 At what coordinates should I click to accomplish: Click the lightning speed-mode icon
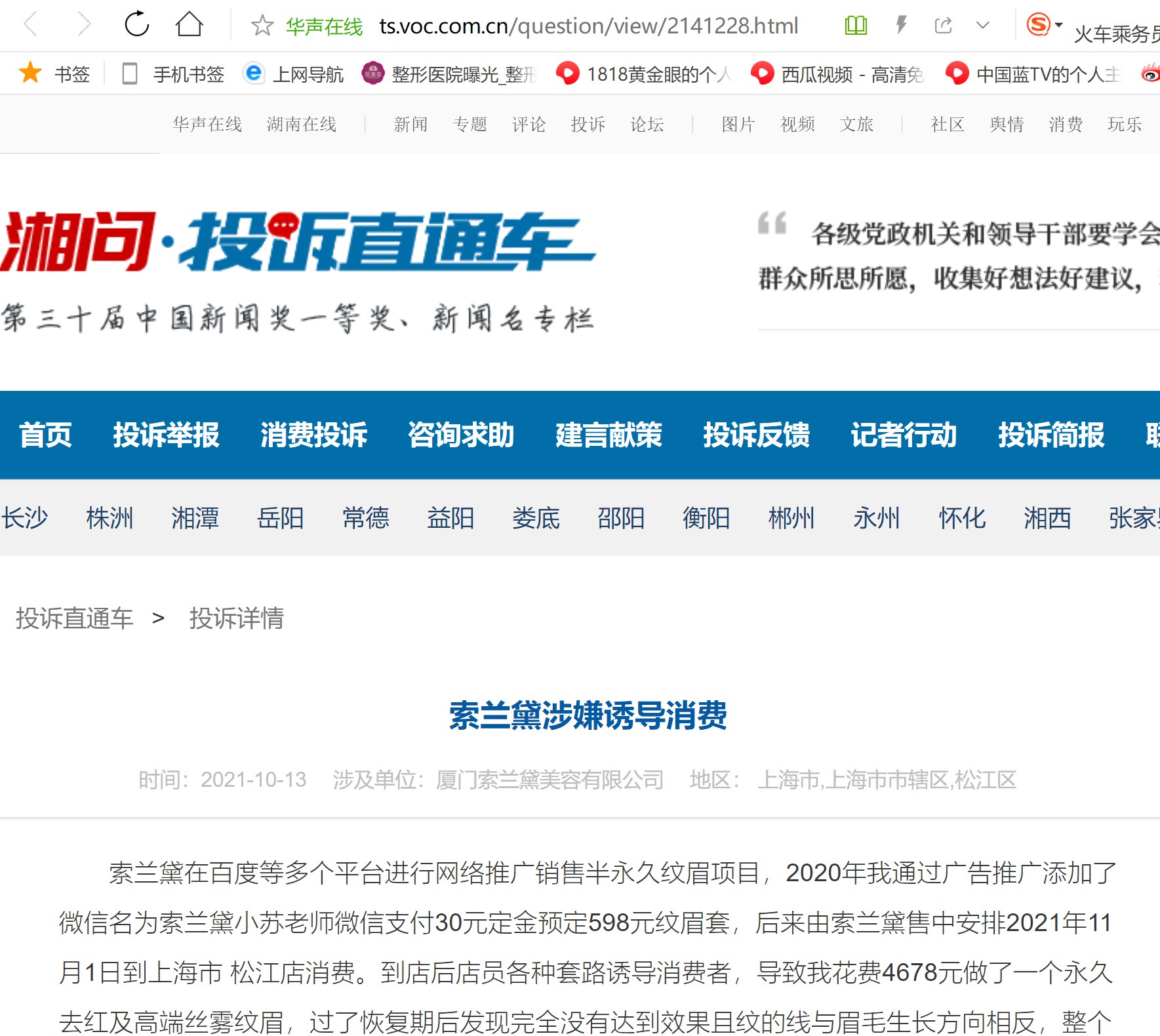(x=902, y=26)
